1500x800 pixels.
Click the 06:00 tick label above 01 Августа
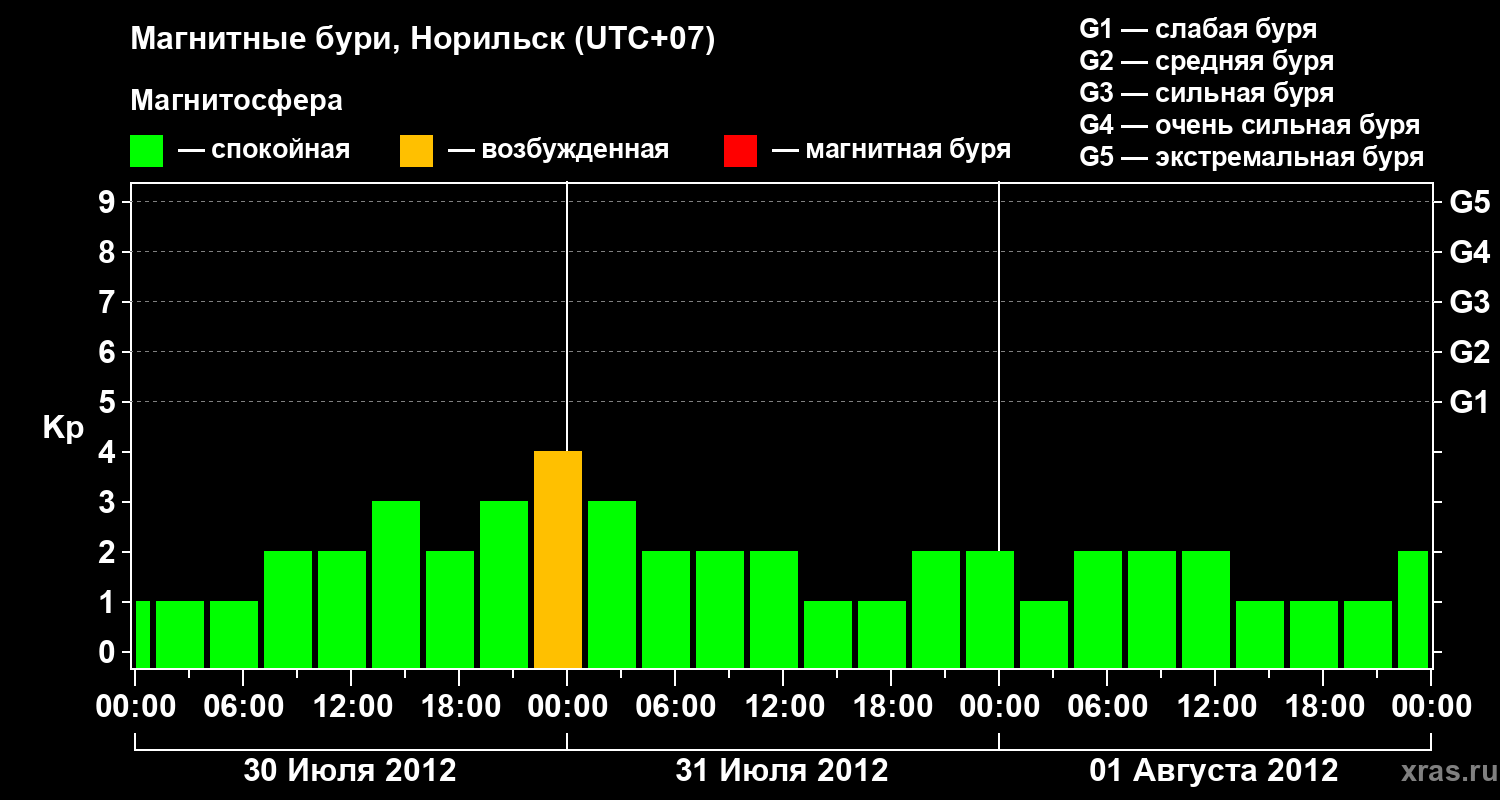[1107, 706]
